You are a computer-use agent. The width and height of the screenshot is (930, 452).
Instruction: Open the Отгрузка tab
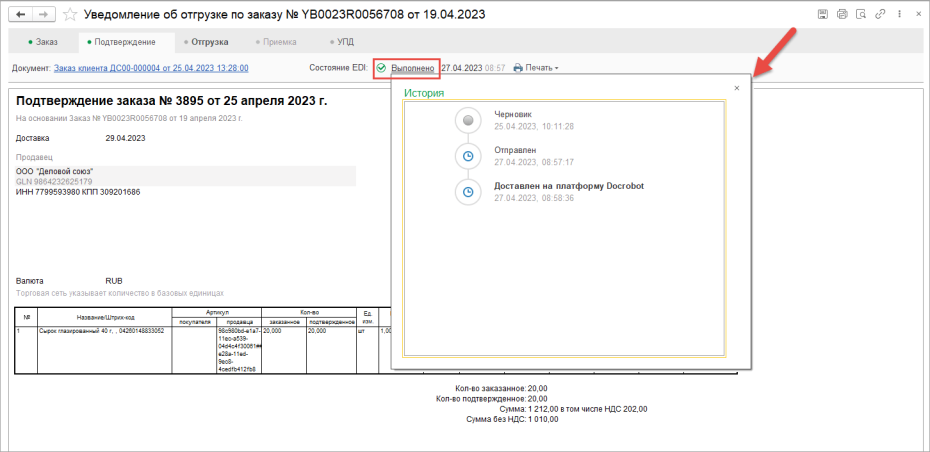click(206, 42)
